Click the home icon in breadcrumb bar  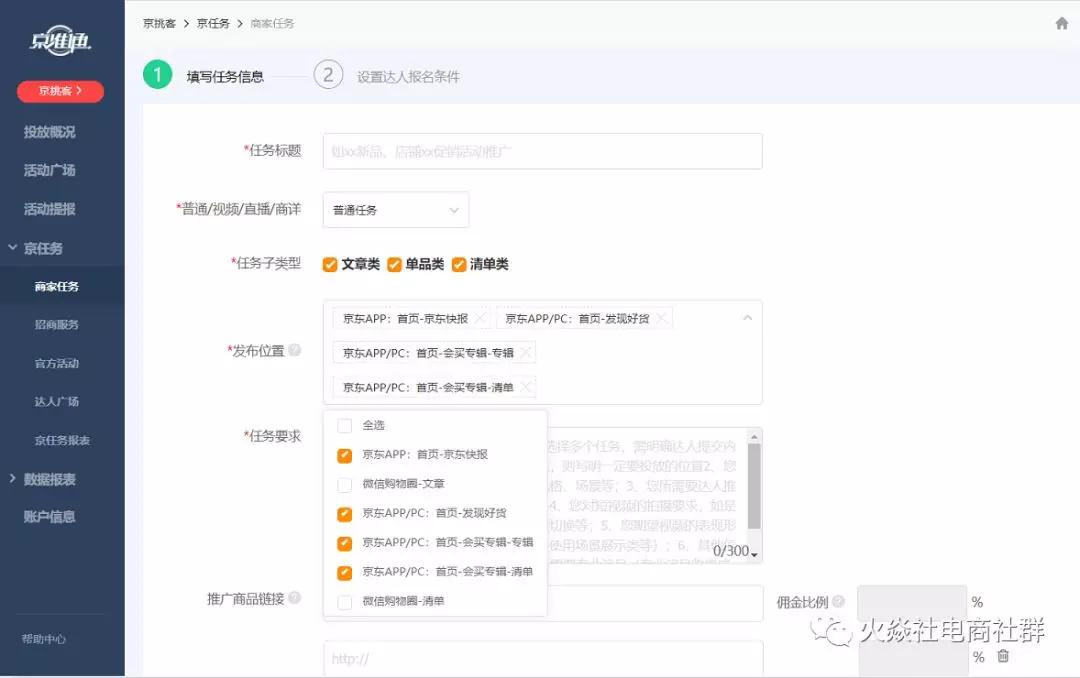point(1061,23)
